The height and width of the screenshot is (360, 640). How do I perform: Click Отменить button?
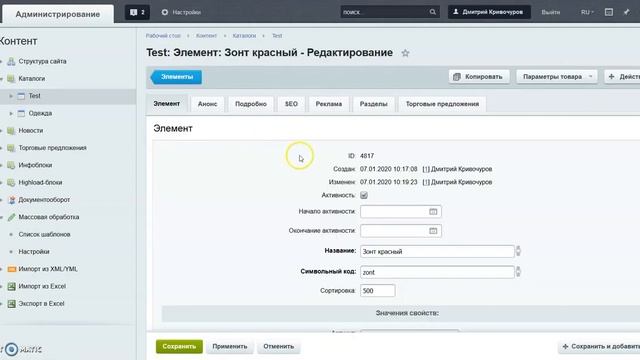(x=279, y=346)
